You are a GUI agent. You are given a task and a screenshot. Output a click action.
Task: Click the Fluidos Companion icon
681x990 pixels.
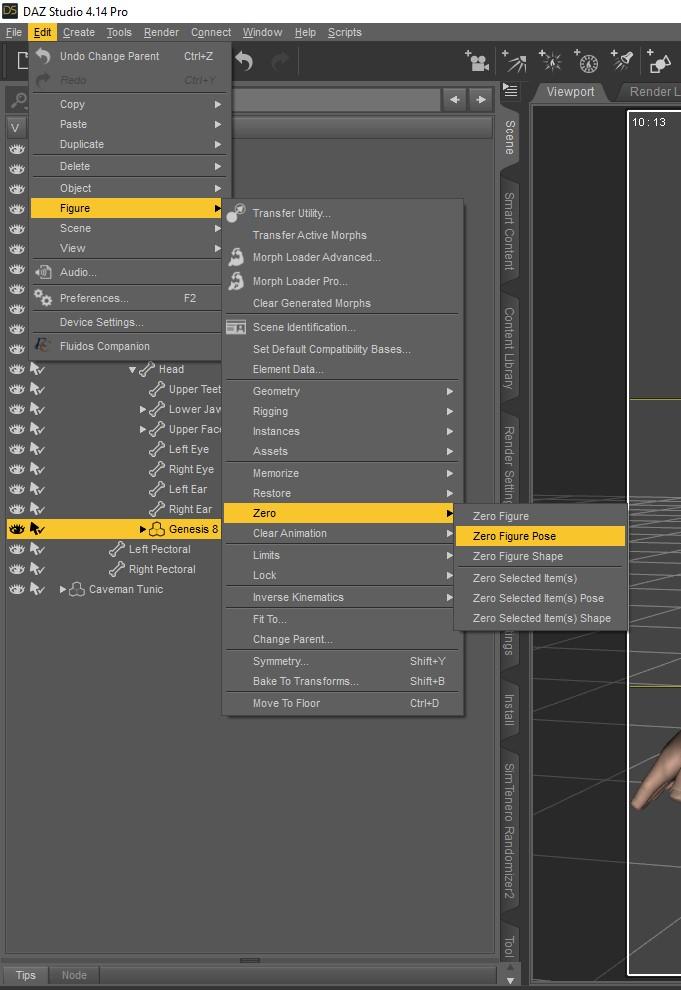(43, 345)
